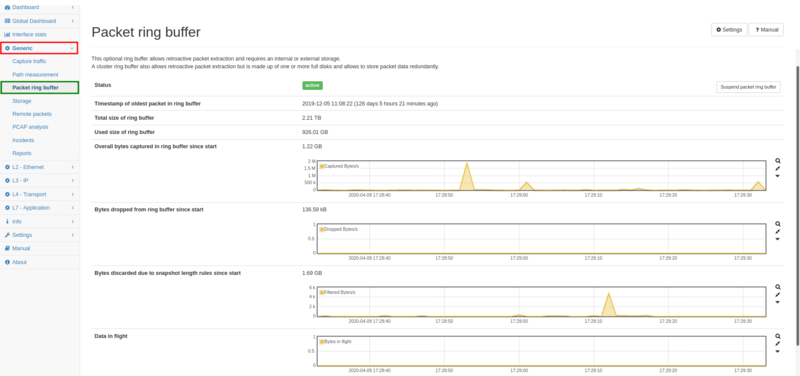The image size is (800, 376).
Task: Click the magnifier icon beside Dropped Bytes chart
Action: point(778,224)
